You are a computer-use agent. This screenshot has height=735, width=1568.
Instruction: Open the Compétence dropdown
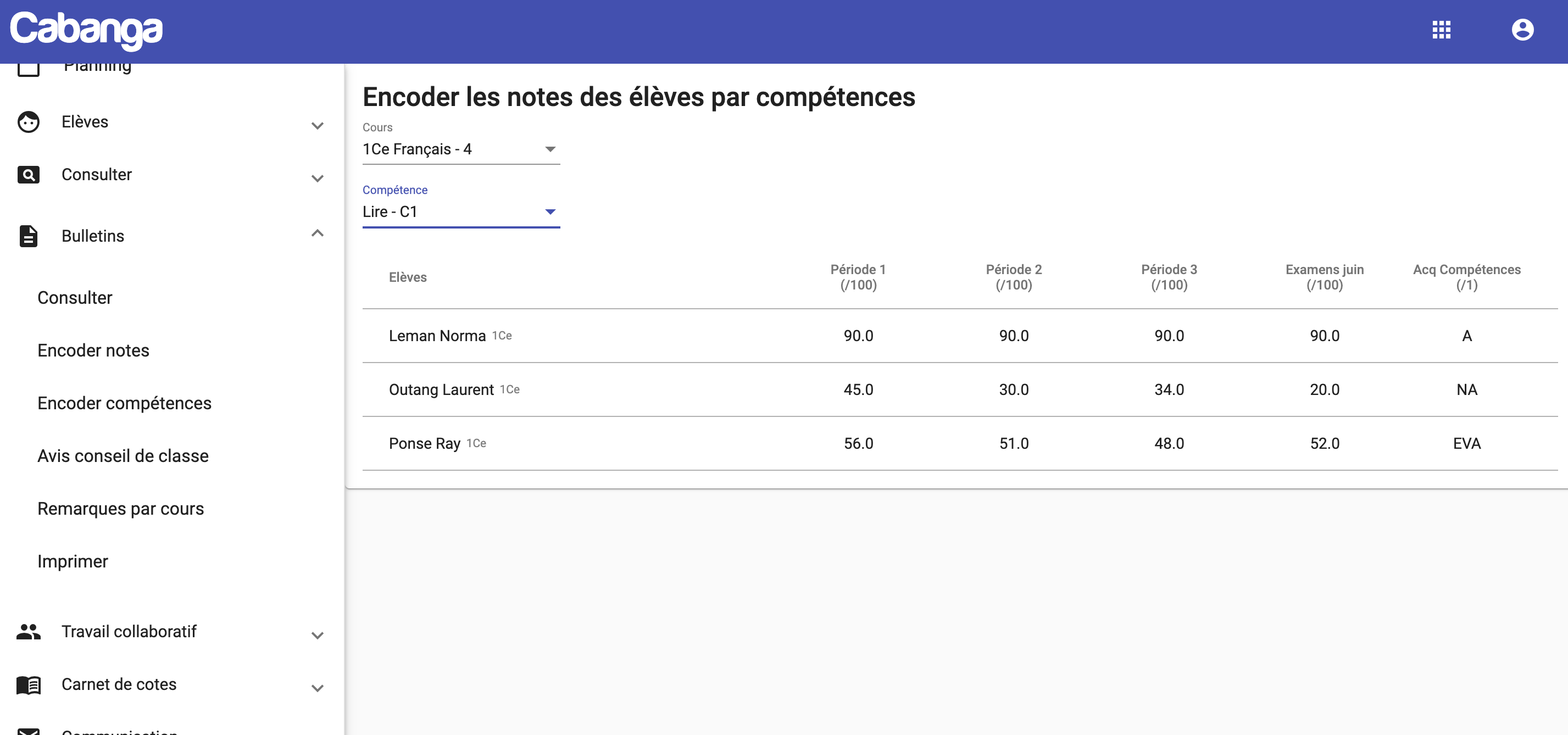pos(461,213)
